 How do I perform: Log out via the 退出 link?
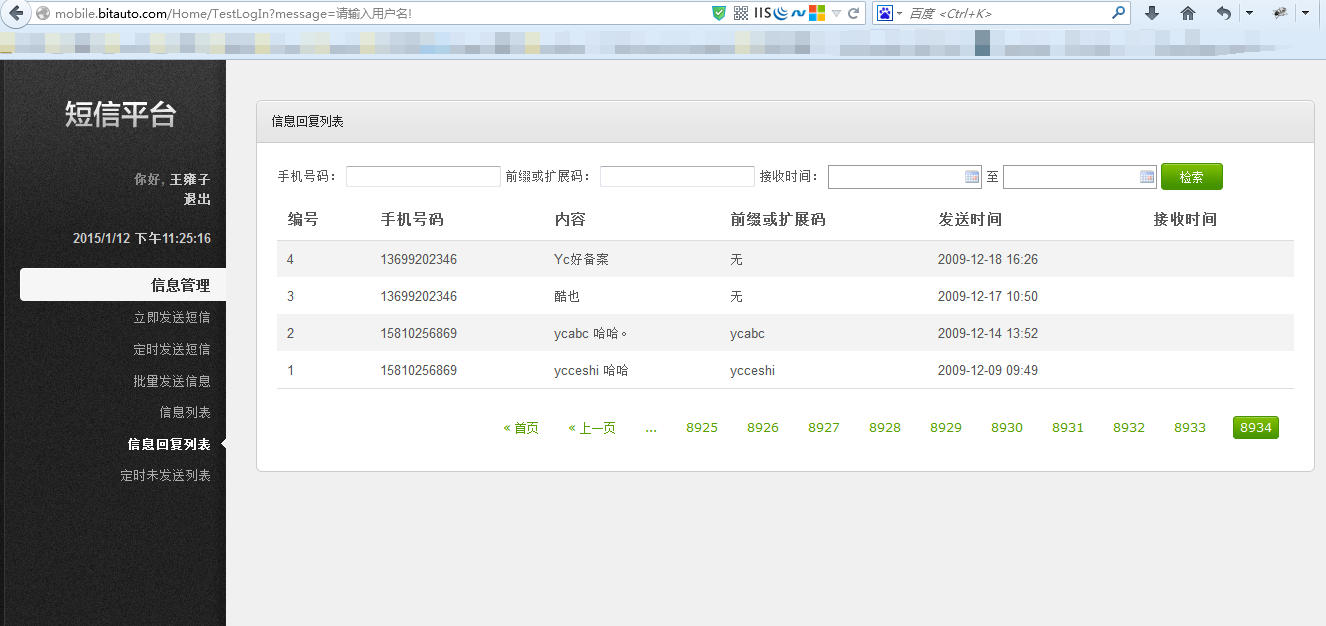[x=197, y=199]
